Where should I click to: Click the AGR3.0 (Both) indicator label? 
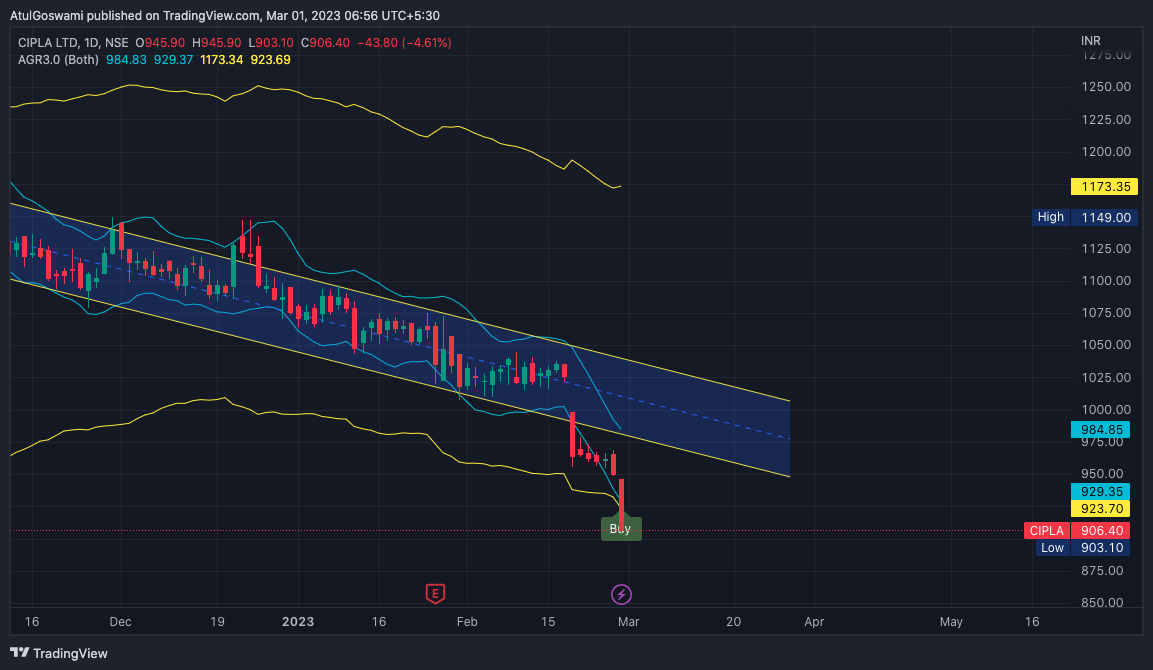tap(58, 60)
